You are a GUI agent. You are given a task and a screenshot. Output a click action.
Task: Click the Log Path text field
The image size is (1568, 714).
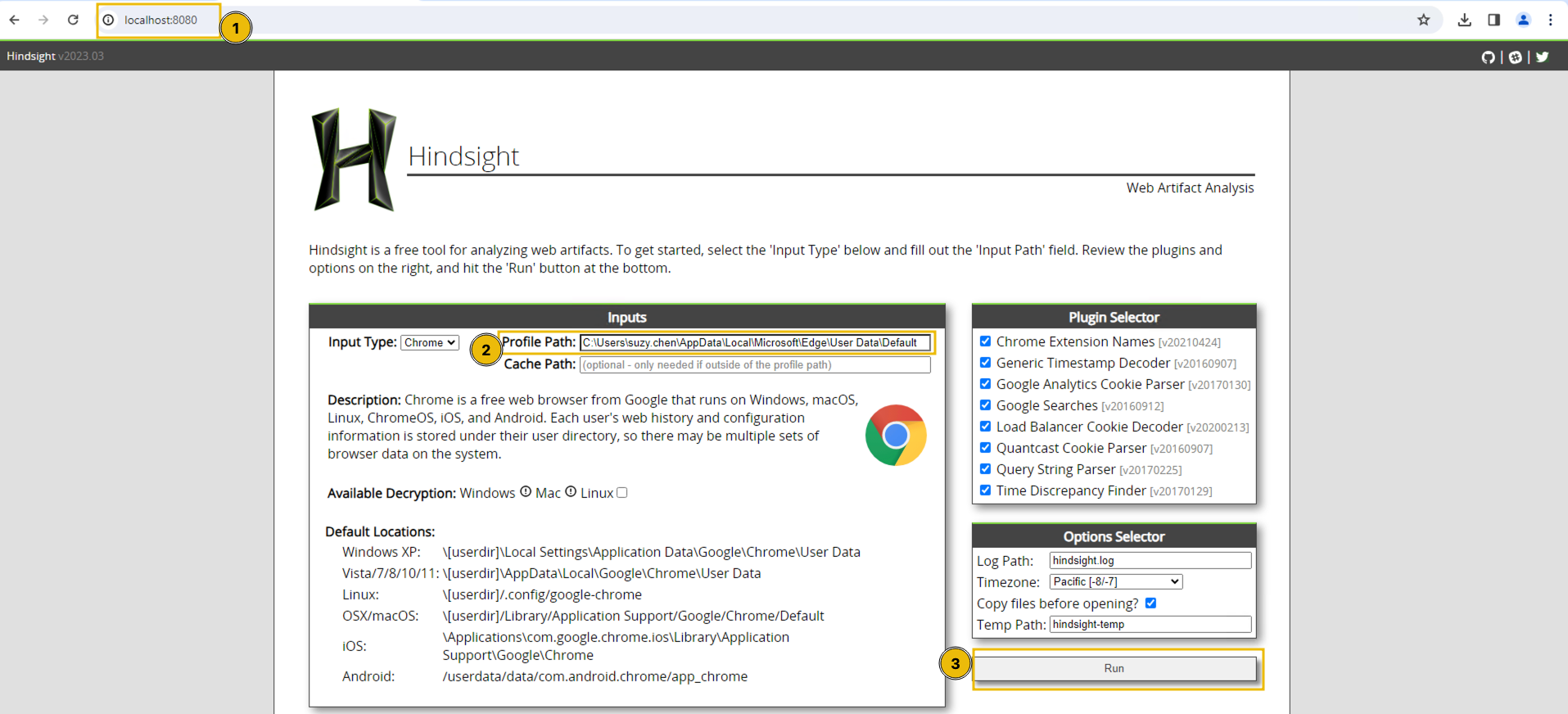[x=1150, y=561]
